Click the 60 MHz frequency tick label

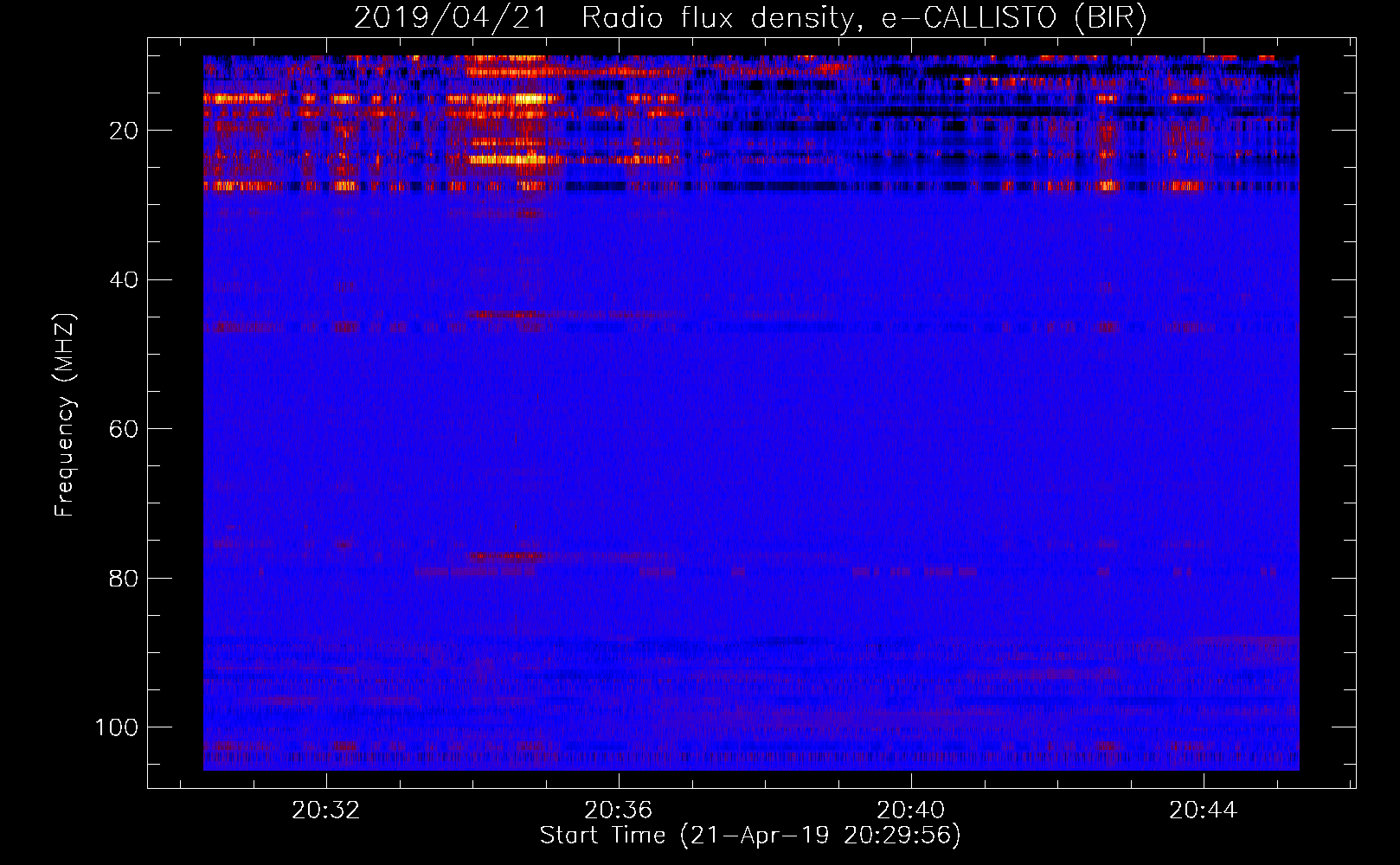coord(125,429)
